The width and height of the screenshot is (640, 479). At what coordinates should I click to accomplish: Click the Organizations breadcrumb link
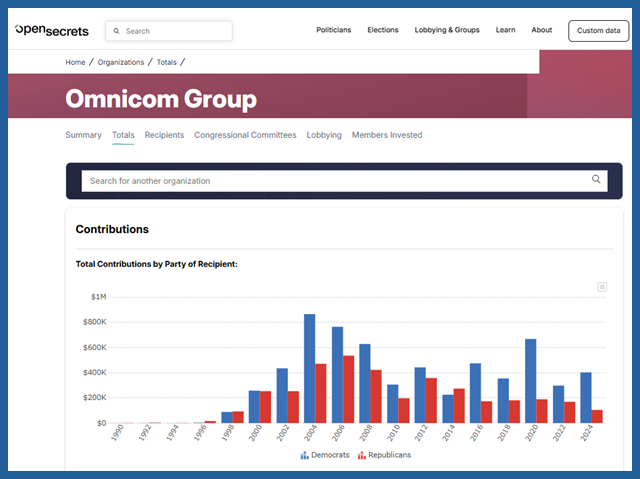click(121, 62)
